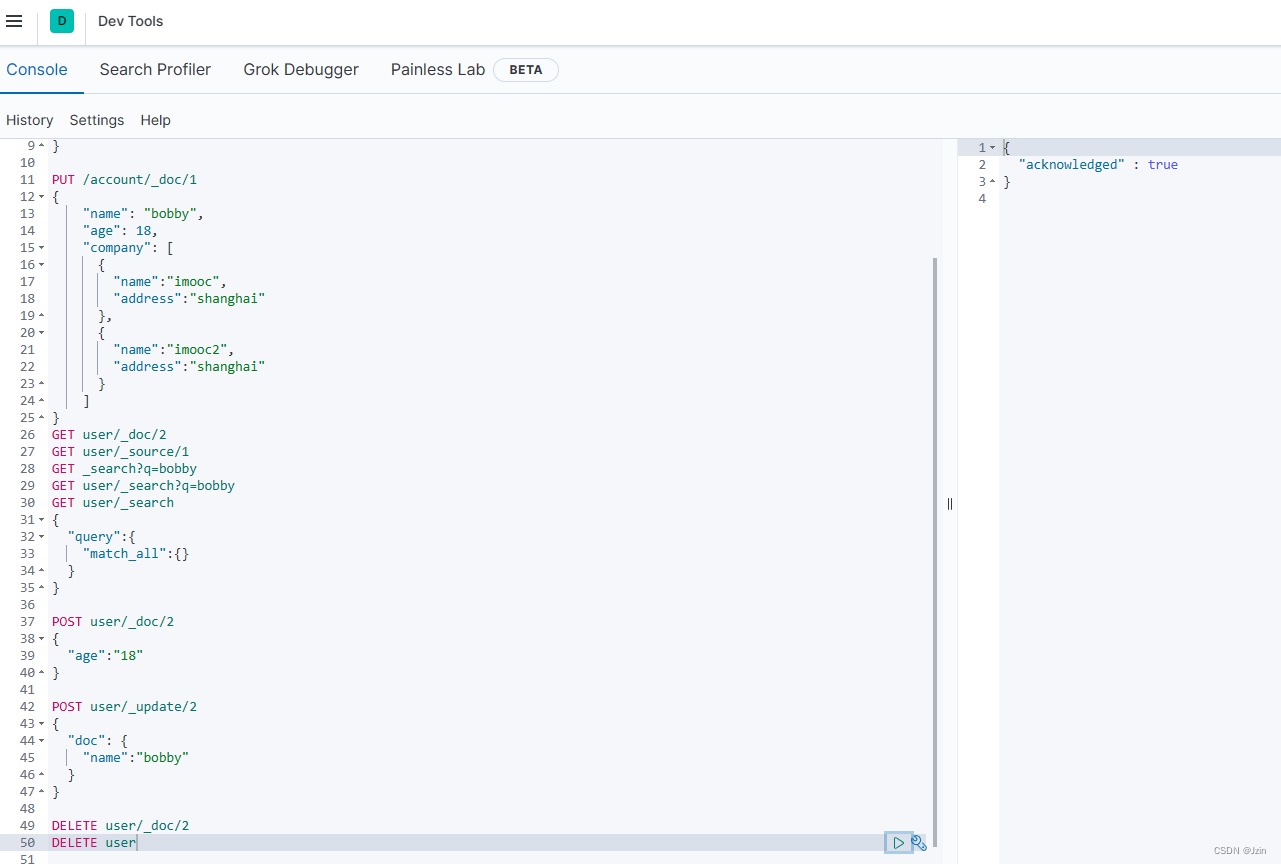Image resolution: width=1281 pixels, height=864 pixels.
Task: Run the DELETE user request
Action: [898, 843]
